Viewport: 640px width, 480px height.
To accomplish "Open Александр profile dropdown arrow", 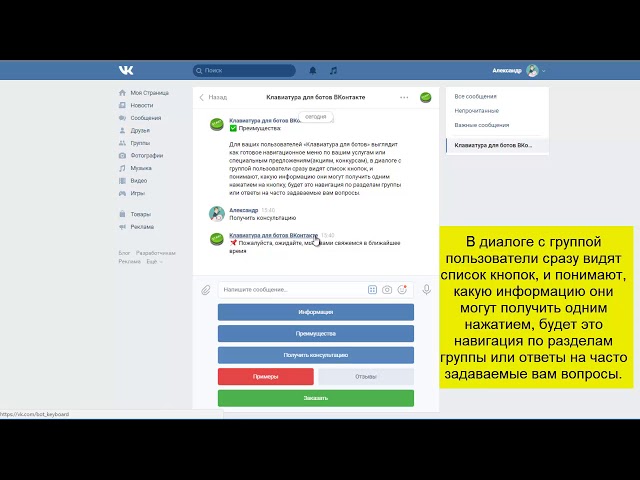I will click(x=544, y=71).
